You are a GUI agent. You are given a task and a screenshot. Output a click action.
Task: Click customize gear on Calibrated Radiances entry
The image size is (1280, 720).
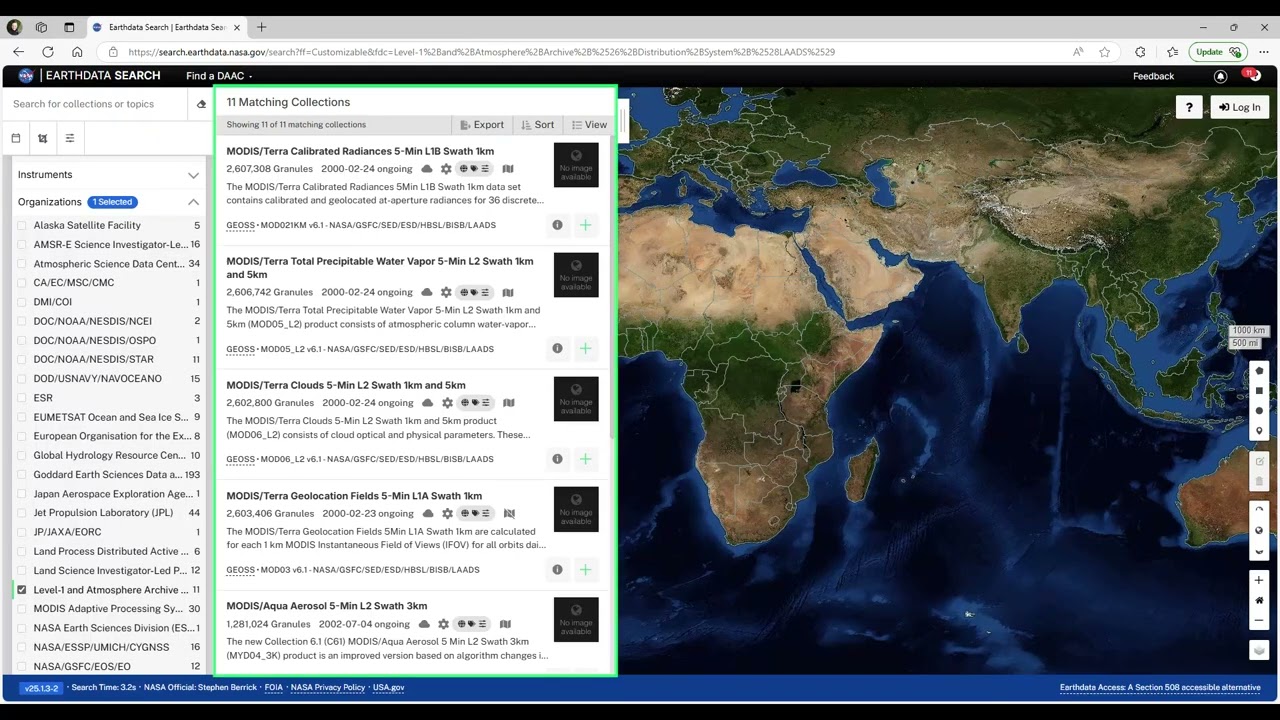pos(446,169)
